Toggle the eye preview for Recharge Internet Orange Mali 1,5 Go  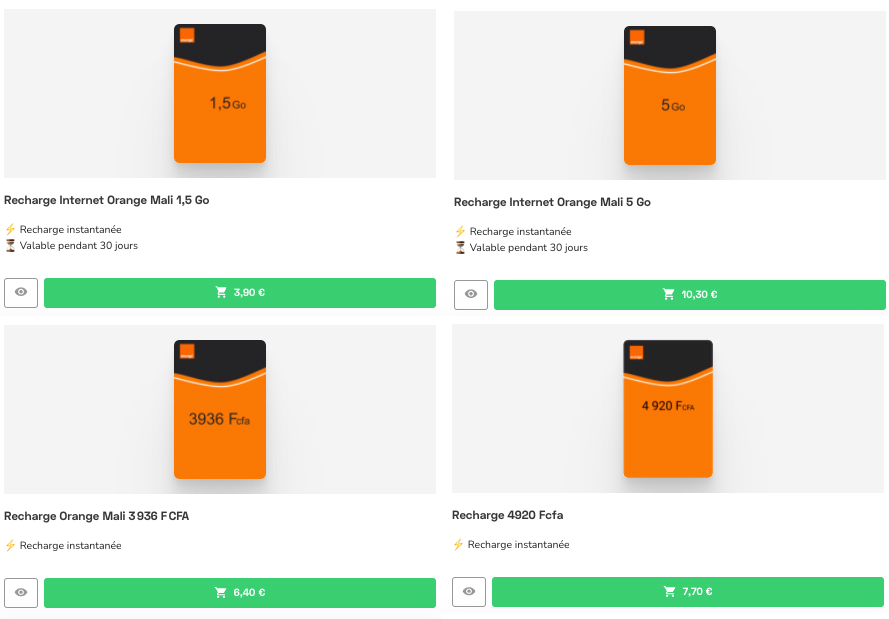tap(21, 292)
